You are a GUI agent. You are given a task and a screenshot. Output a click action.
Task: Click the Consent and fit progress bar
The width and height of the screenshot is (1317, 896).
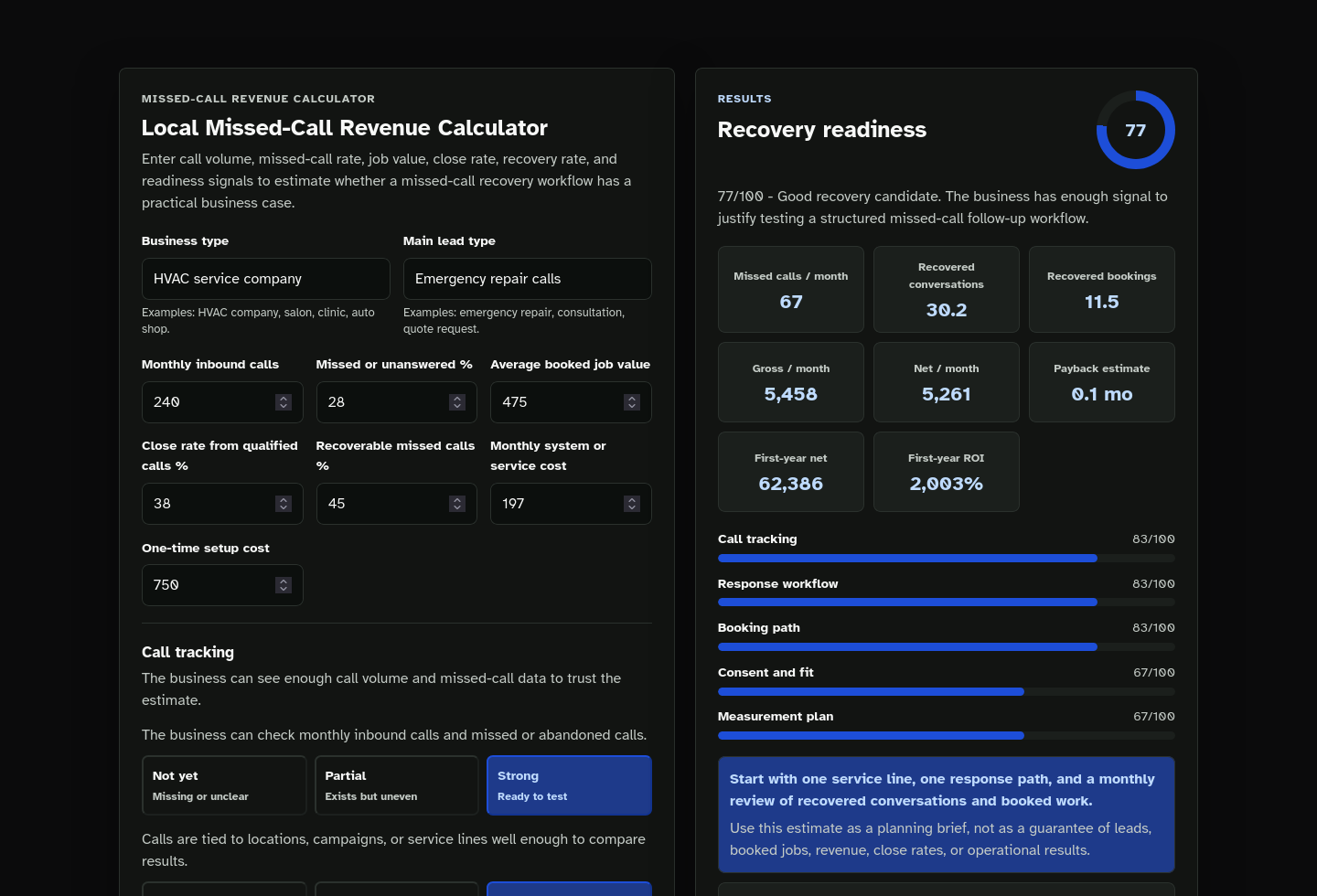tap(947, 691)
